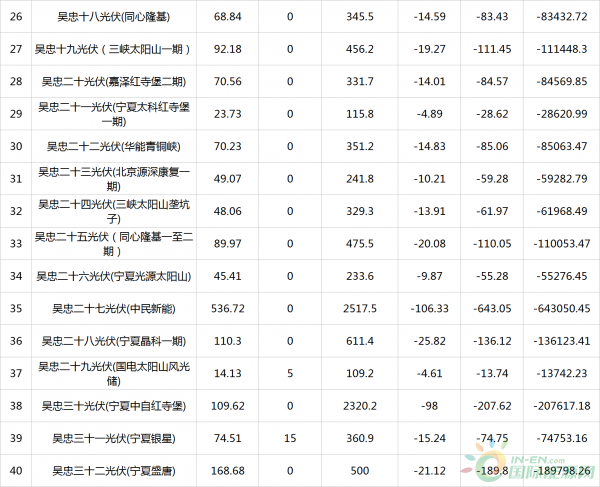The width and height of the screenshot is (600, 487).
Task: Select the row number 40
Action: [16, 471]
